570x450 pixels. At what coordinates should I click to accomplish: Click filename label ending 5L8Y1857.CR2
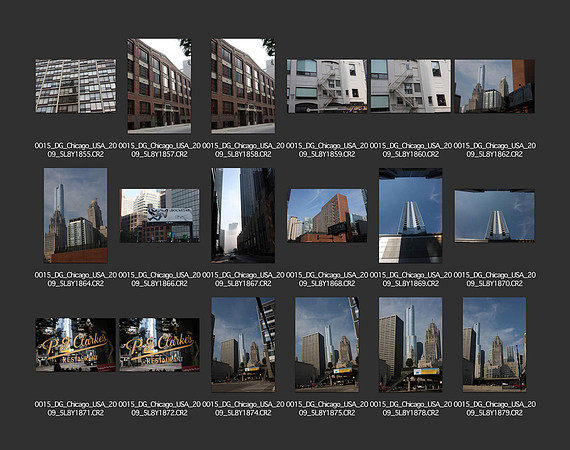[160, 150]
